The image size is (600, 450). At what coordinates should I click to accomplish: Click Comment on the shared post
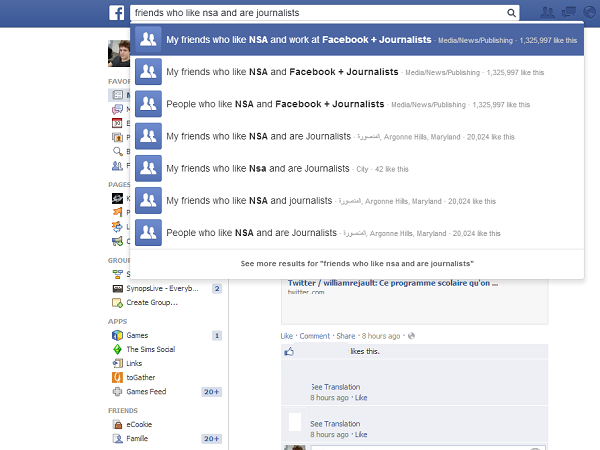(315, 336)
